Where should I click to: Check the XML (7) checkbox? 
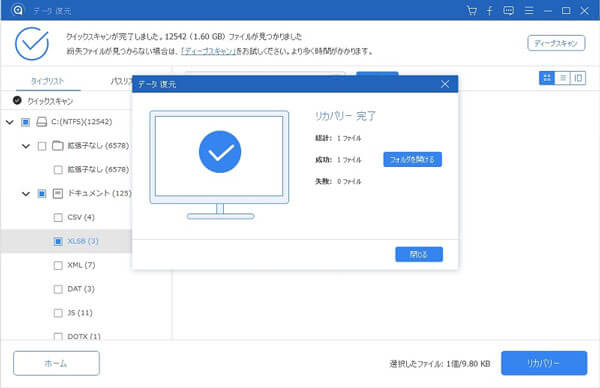[x=58, y=265]
